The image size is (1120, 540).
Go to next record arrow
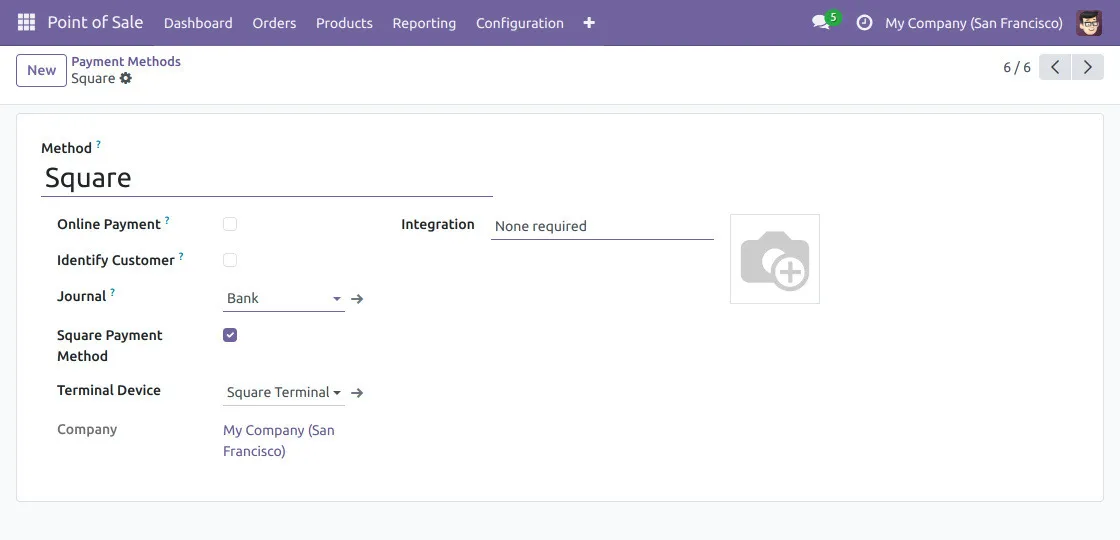1088,67
